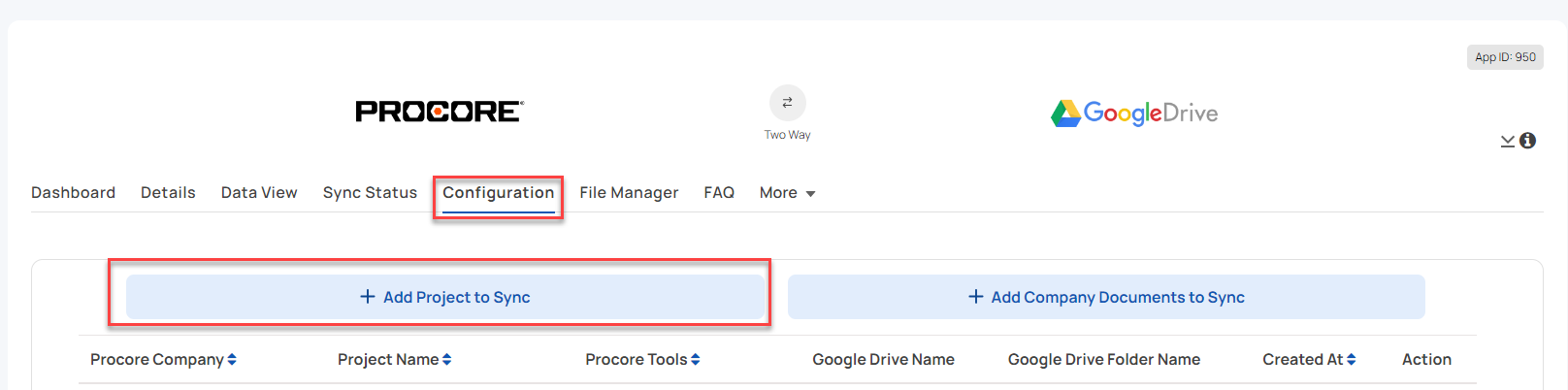The height and width of the screenshot is (390, 1568).
Task: Expand the More dropdown menu
Action: click(x=787, y=193)
